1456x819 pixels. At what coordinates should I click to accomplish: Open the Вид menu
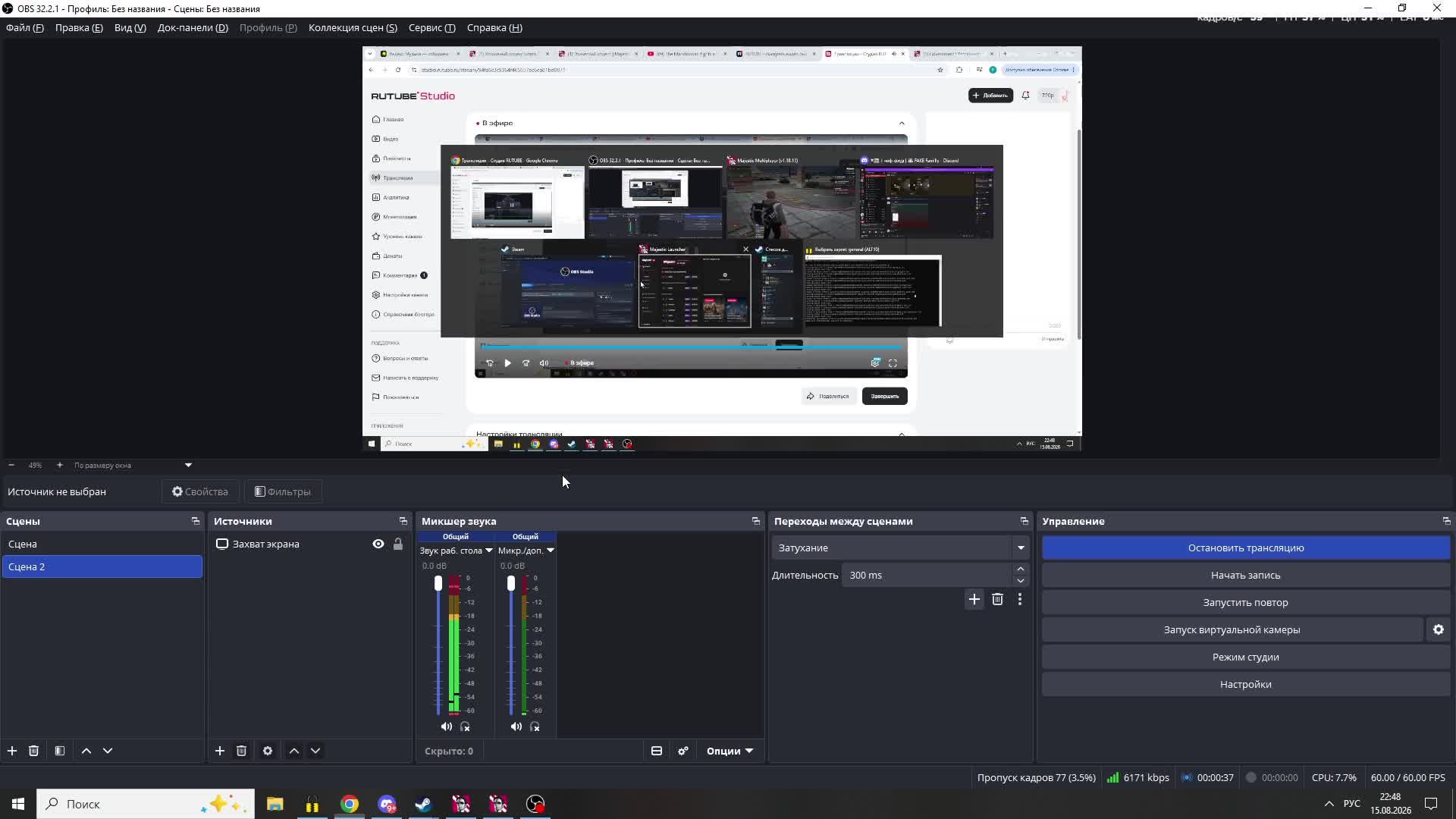130,28
